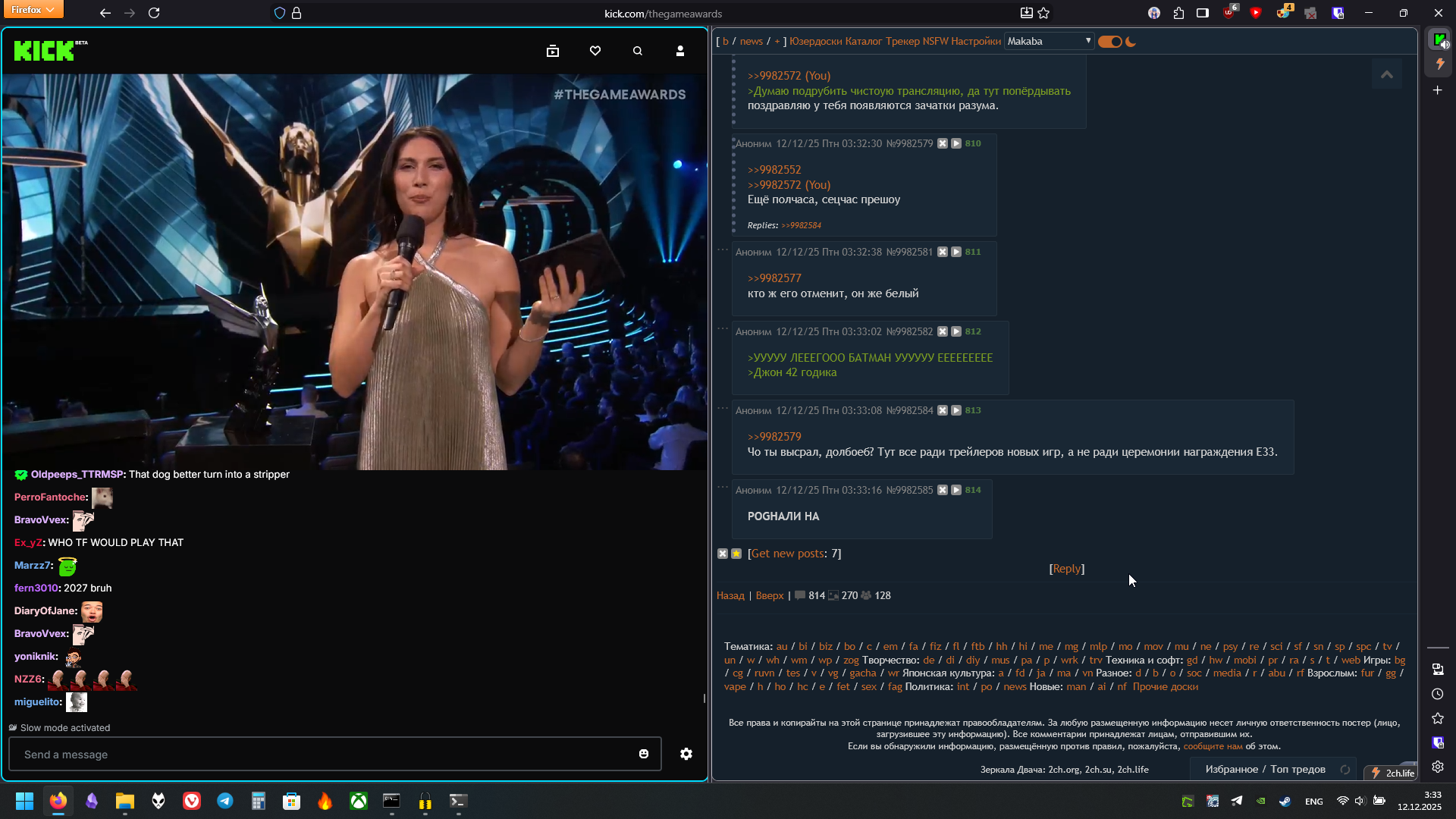Open Kick browse channels icon
Image resolution: width=1456 pixels, height=819 pixels.
(553, 51)
